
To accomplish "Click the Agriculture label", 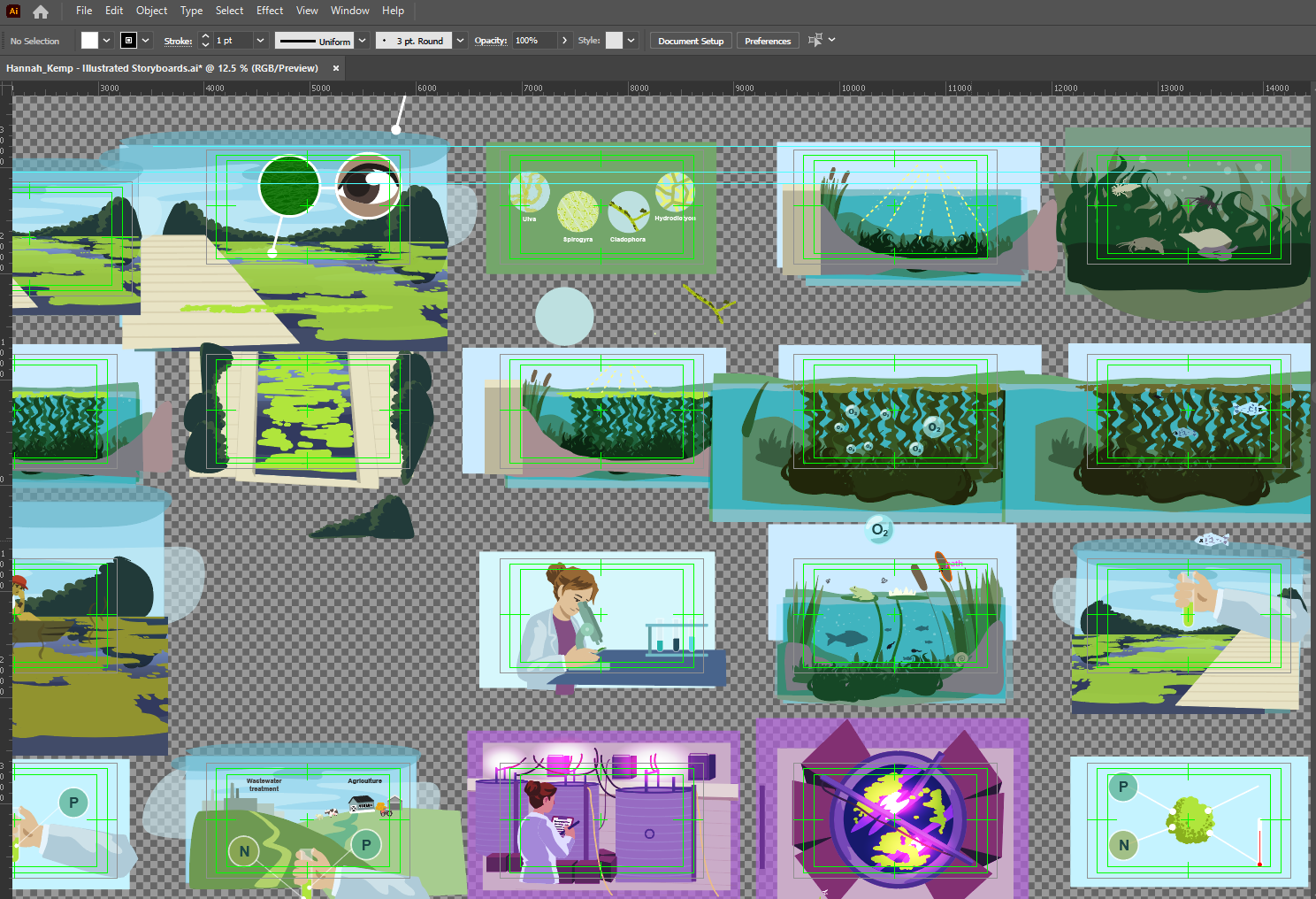I will (x=364, y=781).
